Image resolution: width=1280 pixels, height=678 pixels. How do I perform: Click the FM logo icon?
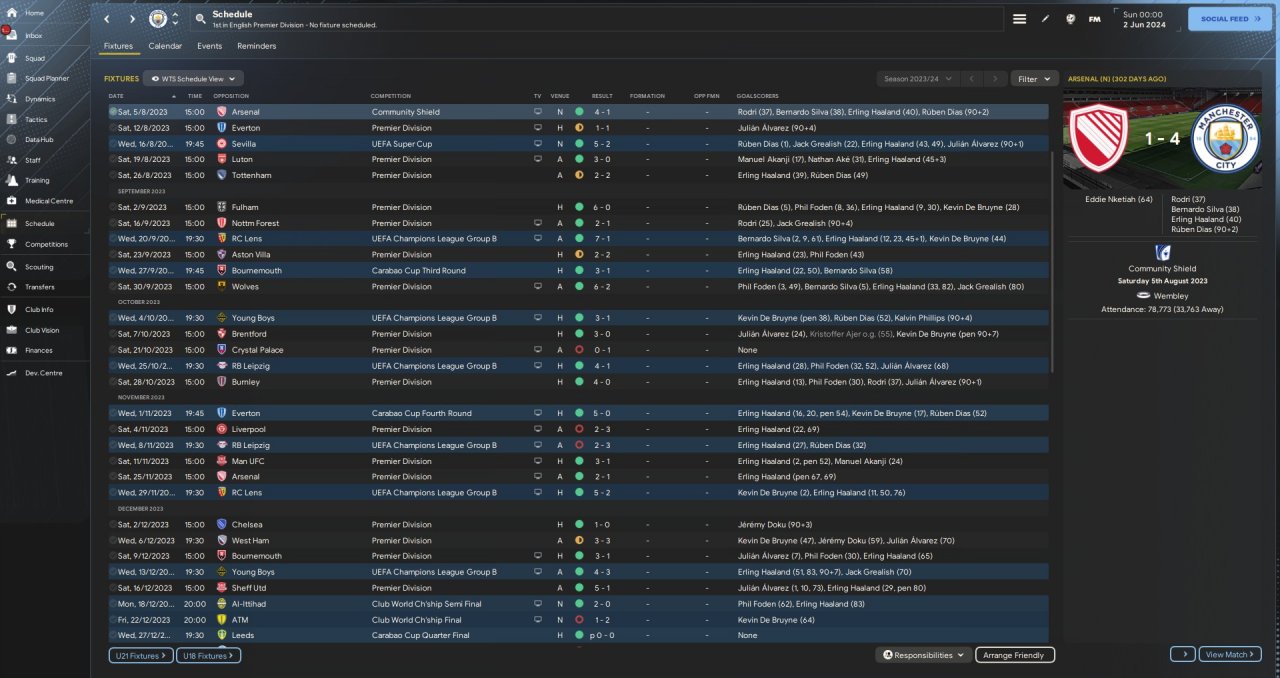coord(1094,19)
